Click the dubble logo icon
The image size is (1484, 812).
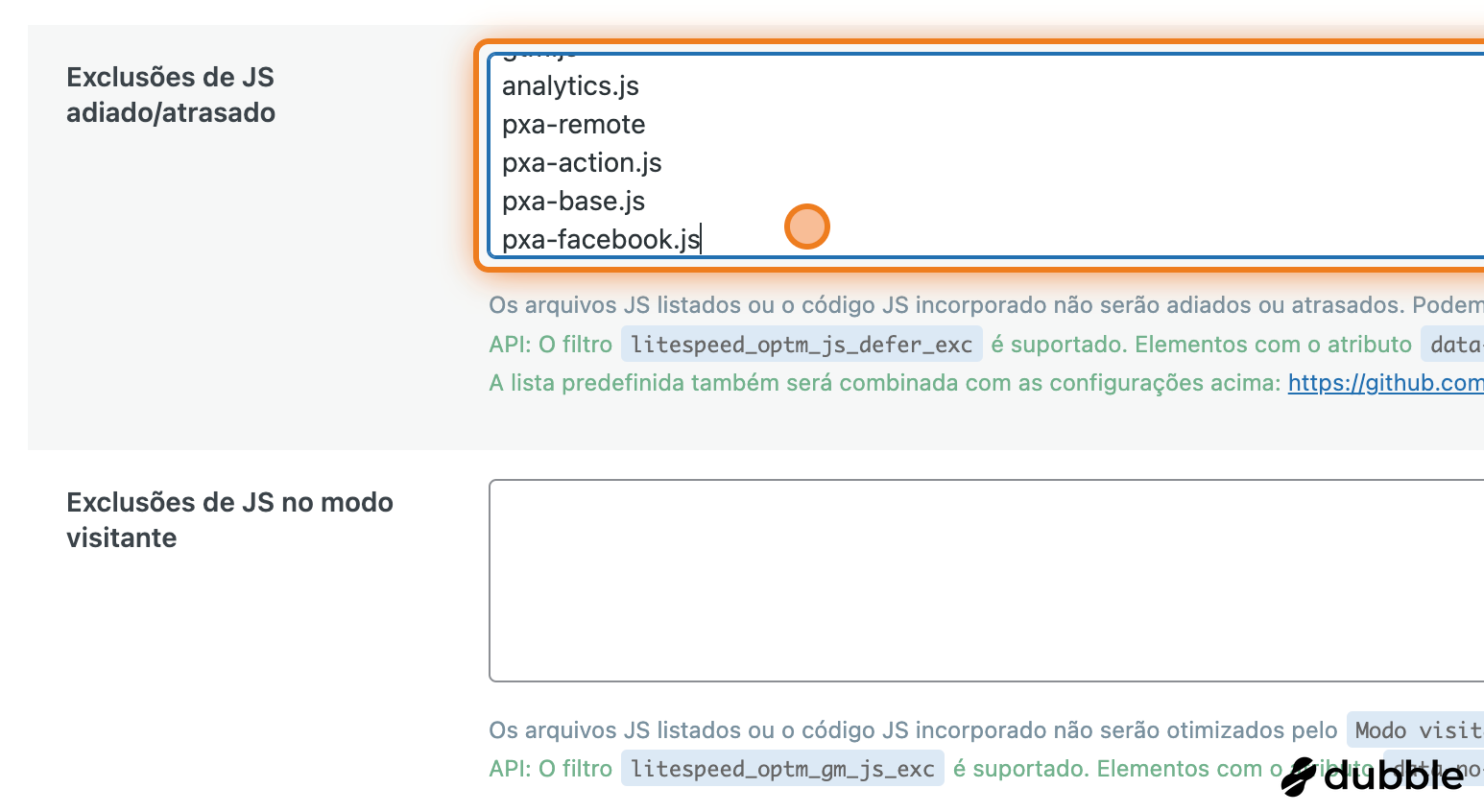[1300, 776]
